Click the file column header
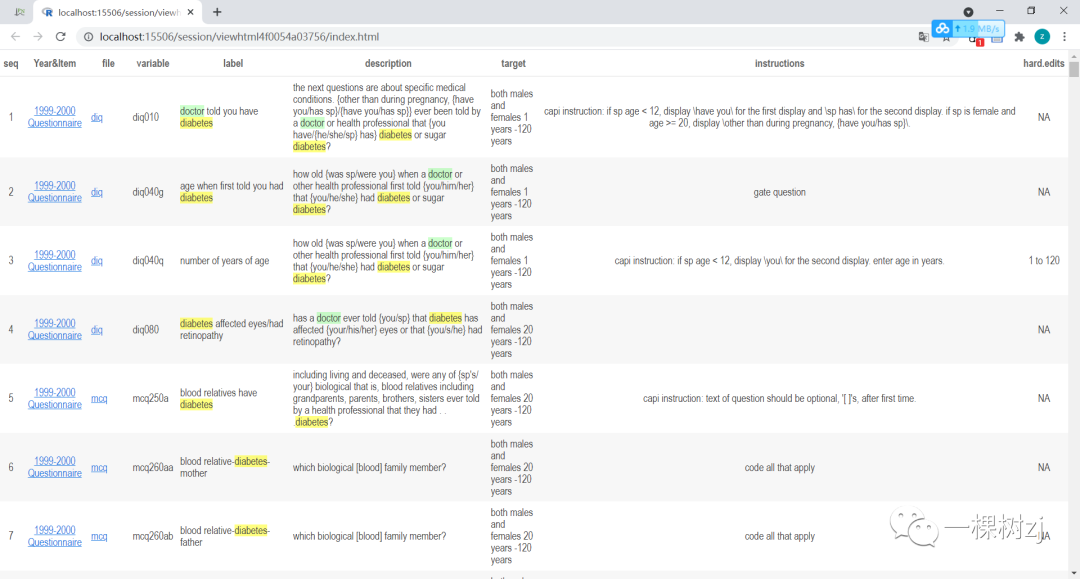The width and height of the screenshot is (1080, 579). 108,63
